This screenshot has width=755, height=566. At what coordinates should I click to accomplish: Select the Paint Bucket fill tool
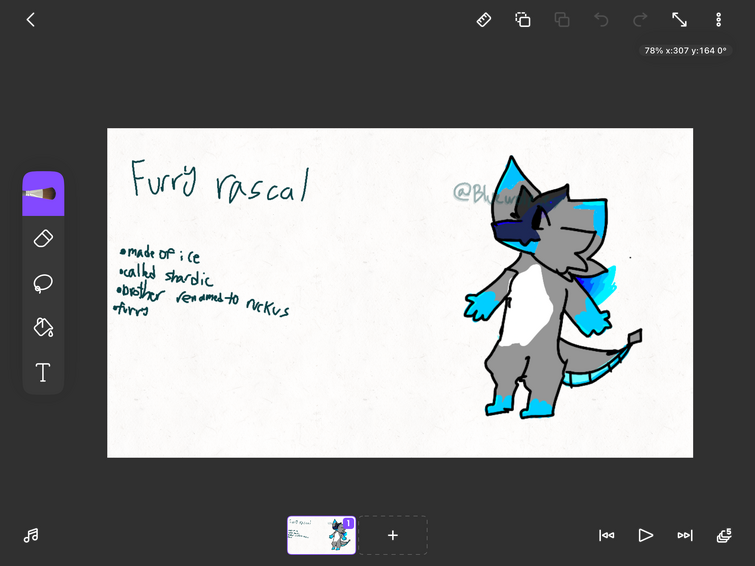[43, 327]
